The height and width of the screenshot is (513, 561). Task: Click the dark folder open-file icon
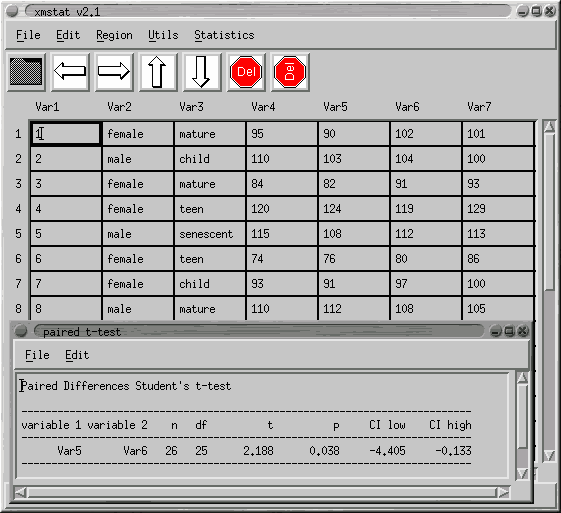click(x=26, y=72)
